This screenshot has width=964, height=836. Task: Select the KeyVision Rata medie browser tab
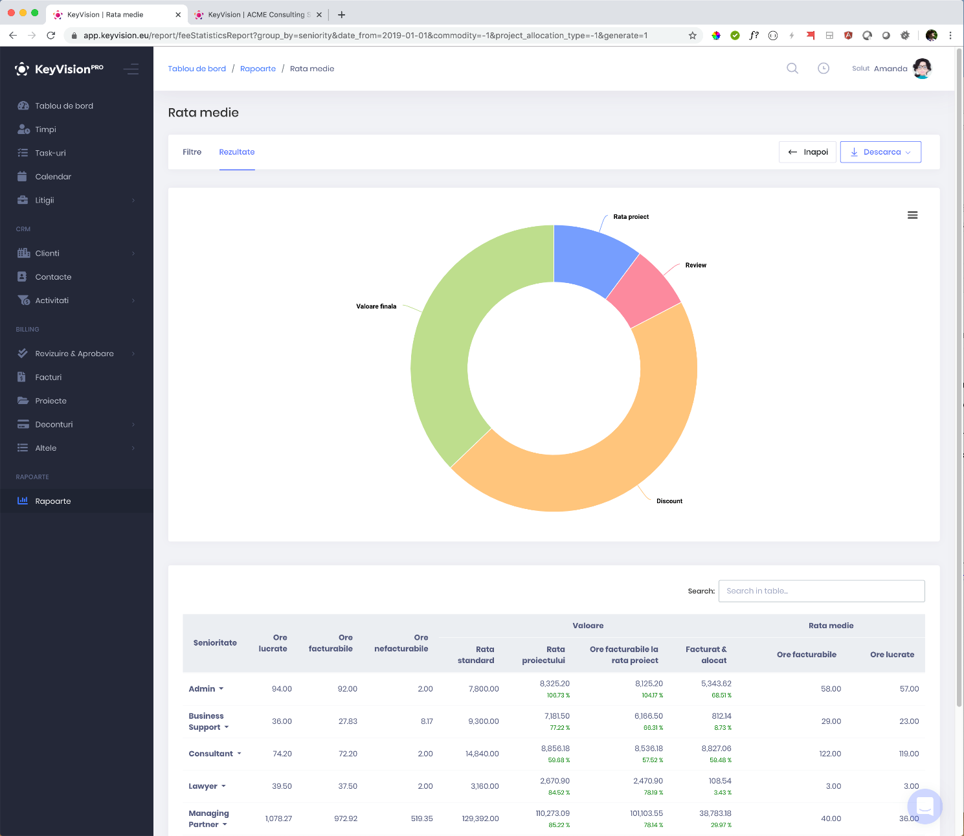(114, 14)
